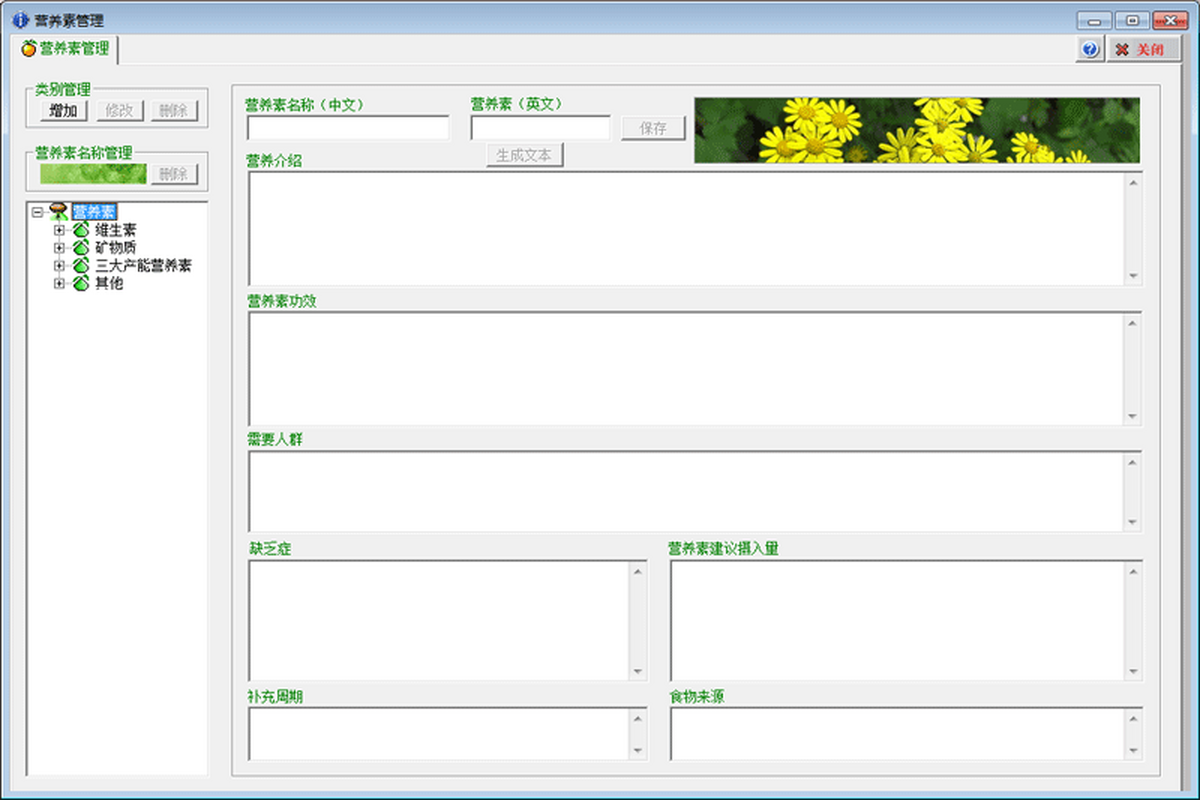Click the 营养素名称（中文）input field

click(348, 128)
